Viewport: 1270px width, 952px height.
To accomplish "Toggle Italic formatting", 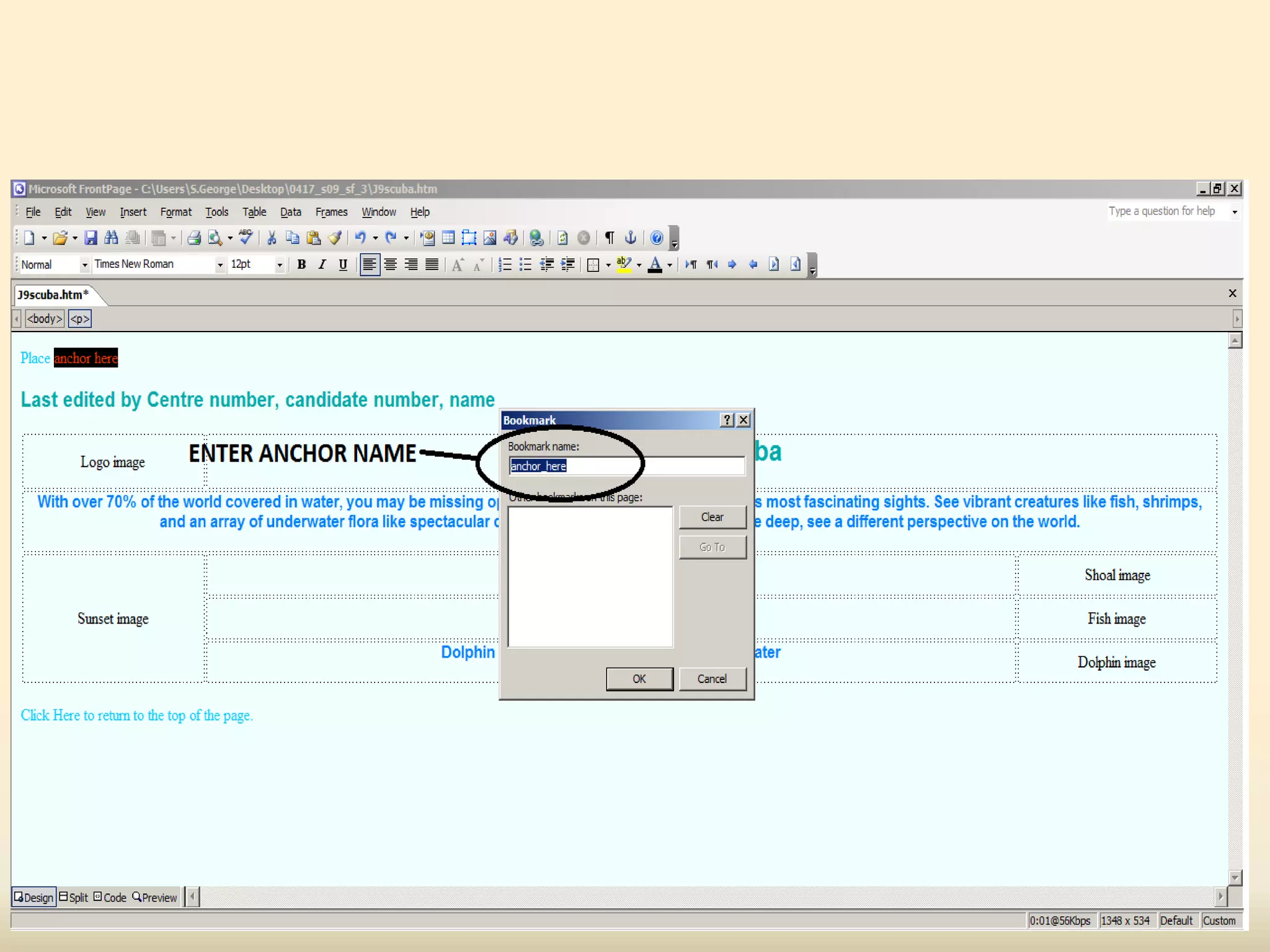I will [322, 265].
